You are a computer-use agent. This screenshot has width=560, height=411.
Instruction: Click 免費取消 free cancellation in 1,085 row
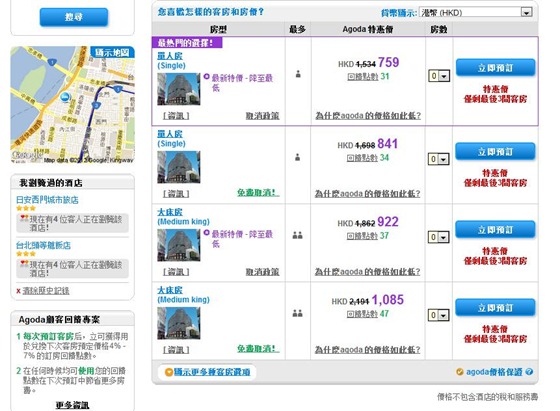(x=258, y=349)
